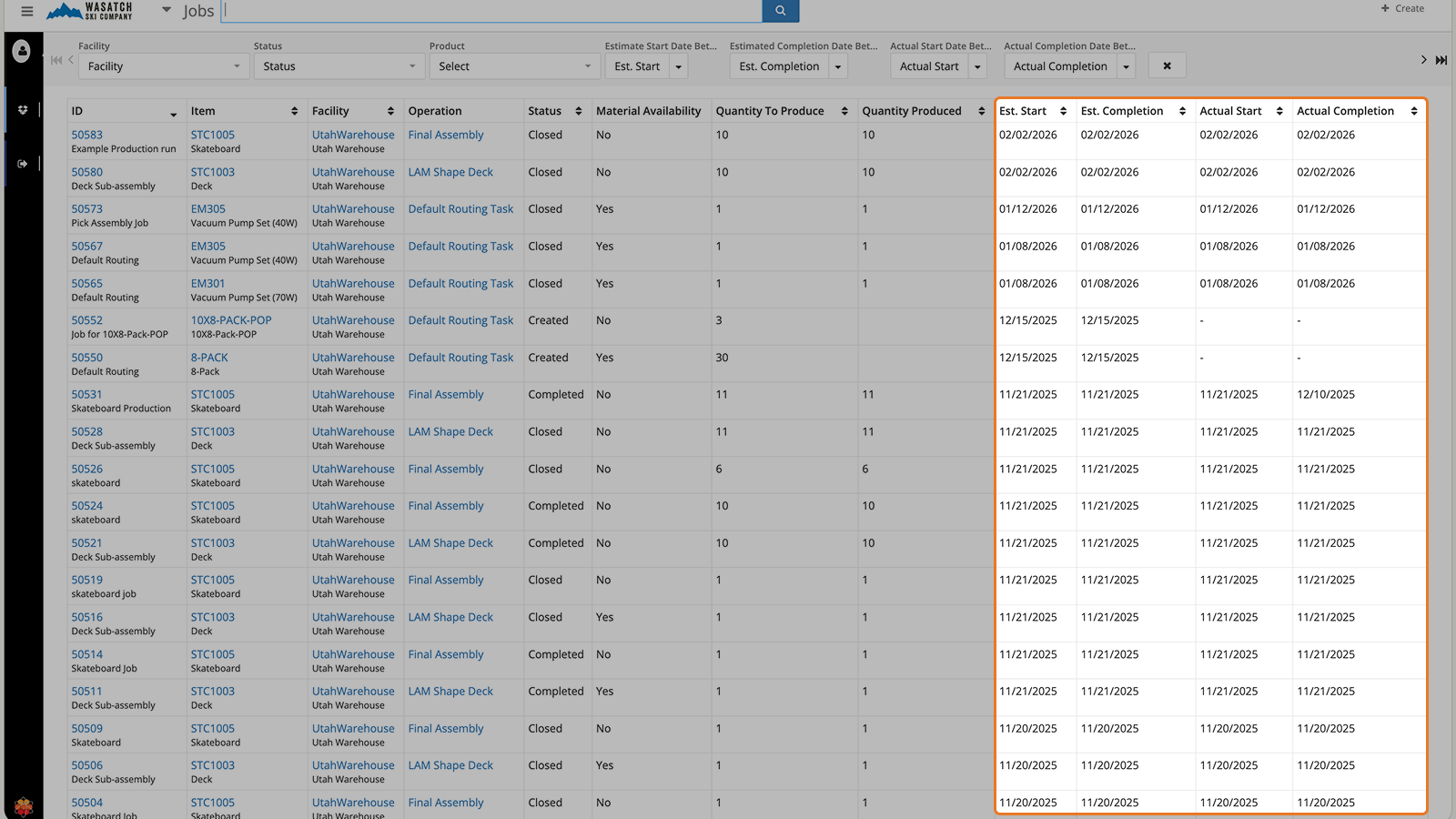1456x819 pixels.
Task: Click the Create button
Action: pyautogui.click(x=1401, y=8)
